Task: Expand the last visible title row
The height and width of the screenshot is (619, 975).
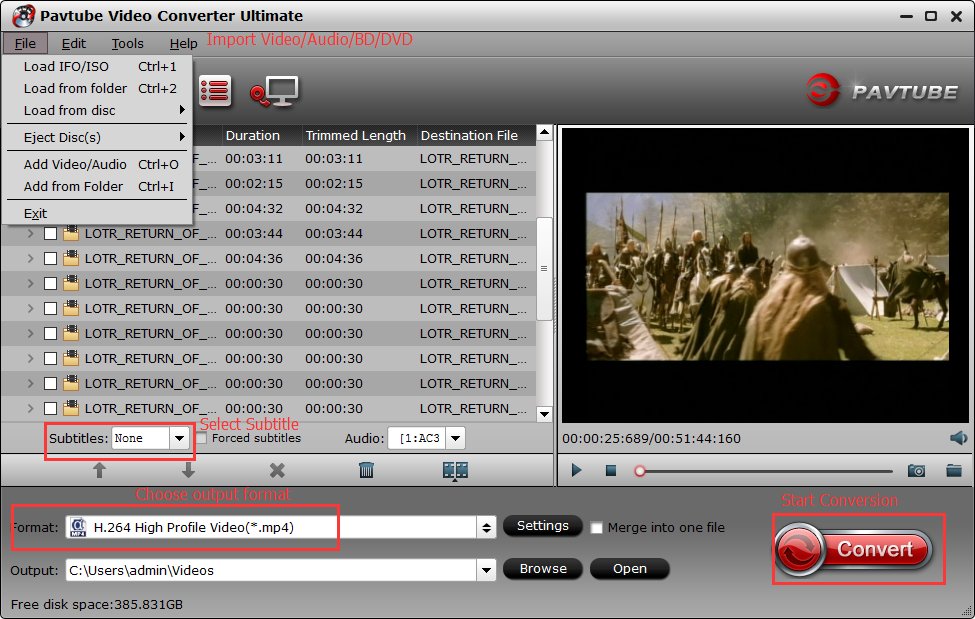Action: (x=30, y=409)
